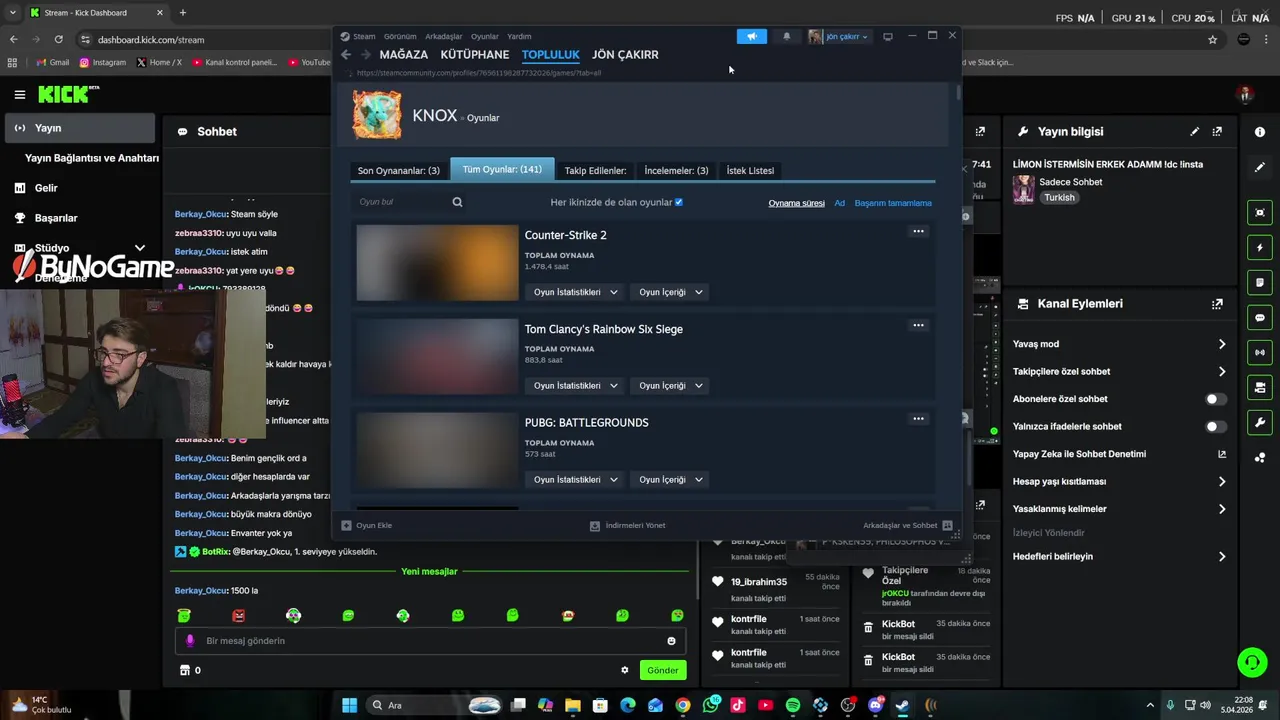
Task: Open the emoji picker in chat input
Action: tap(671, 641)
